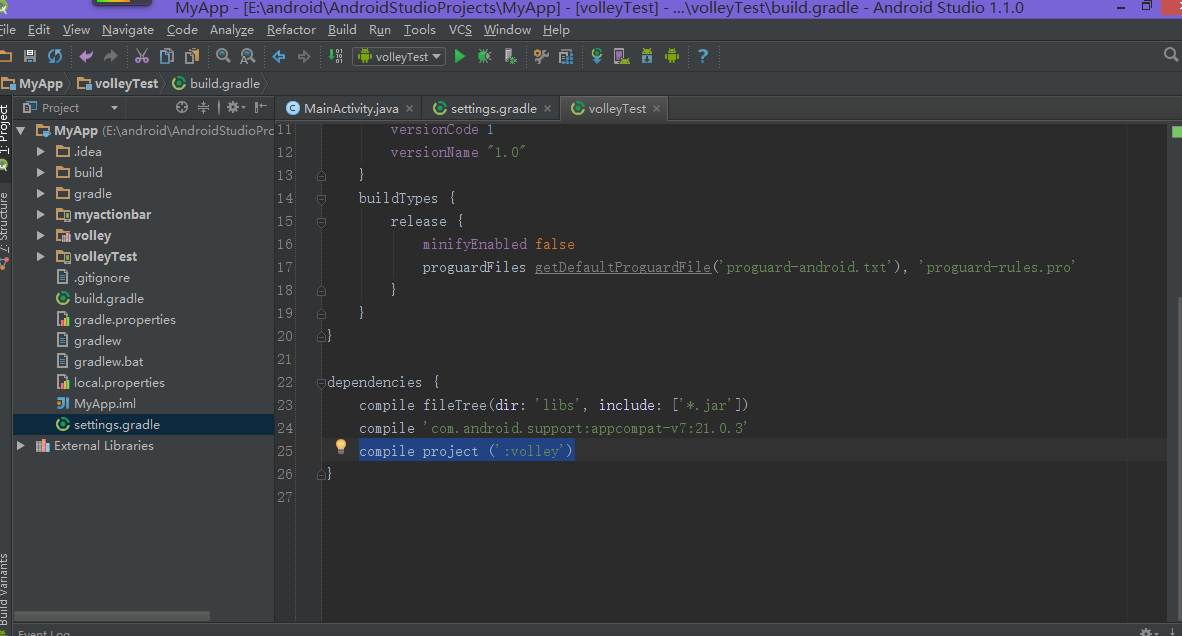Click the Copy icon in the toolbar
The width and height of the screenshot is (1182, 636).
(167, 57)
